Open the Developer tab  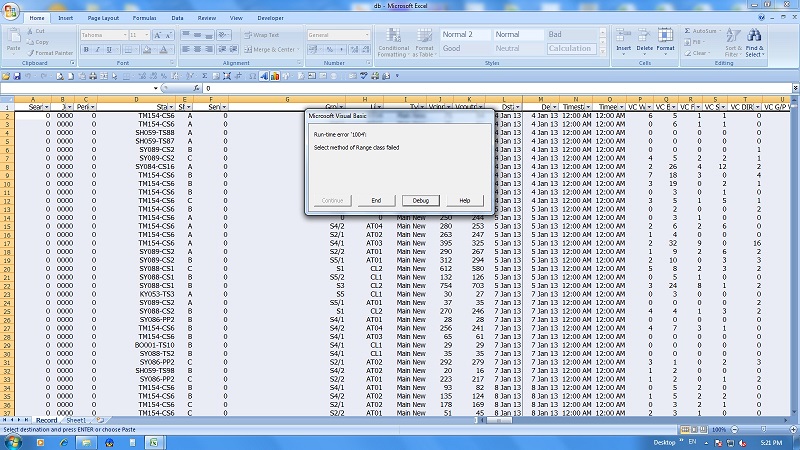click(x=270, y=18)
